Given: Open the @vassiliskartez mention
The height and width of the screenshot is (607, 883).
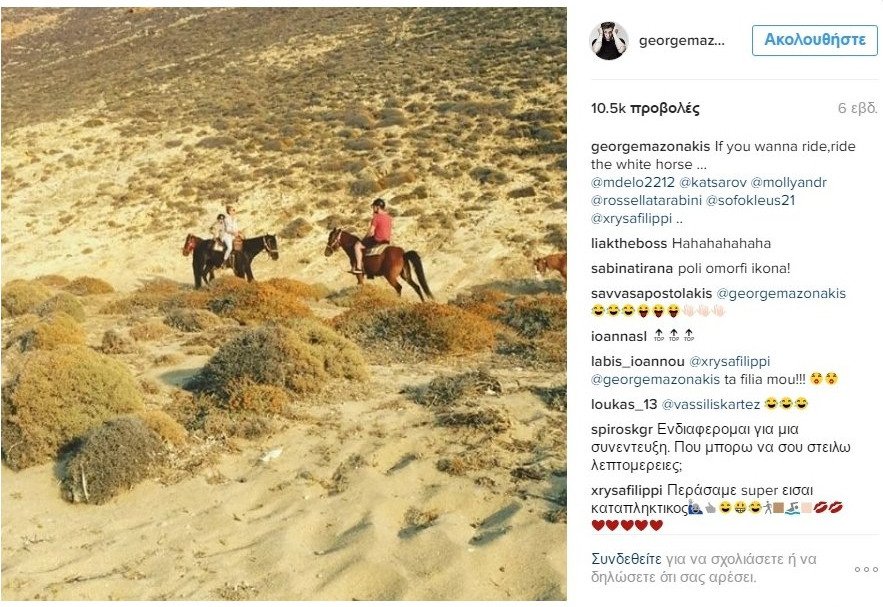Looking at the screenshot, I should pyautogui.click(x=711, y=404).
